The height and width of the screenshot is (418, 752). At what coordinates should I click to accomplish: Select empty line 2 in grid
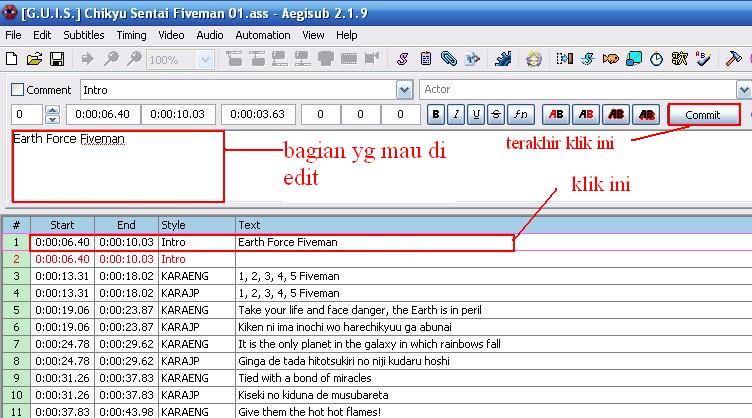(376, 259)
